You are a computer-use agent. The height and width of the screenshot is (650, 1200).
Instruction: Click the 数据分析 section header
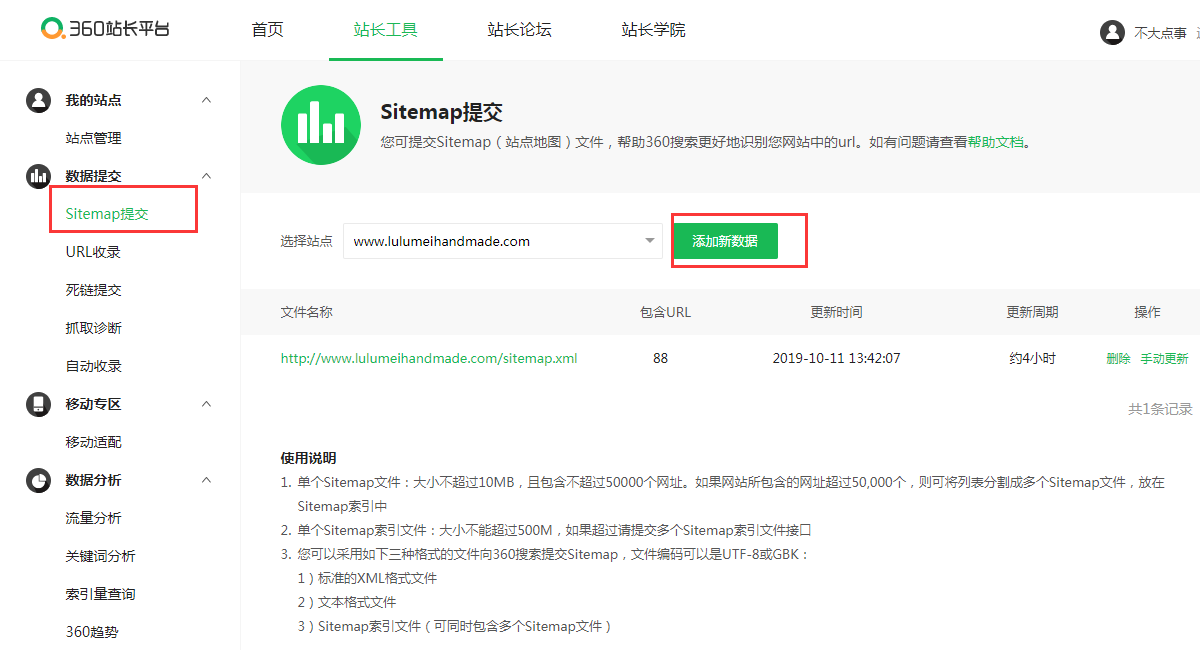(94, 480)
